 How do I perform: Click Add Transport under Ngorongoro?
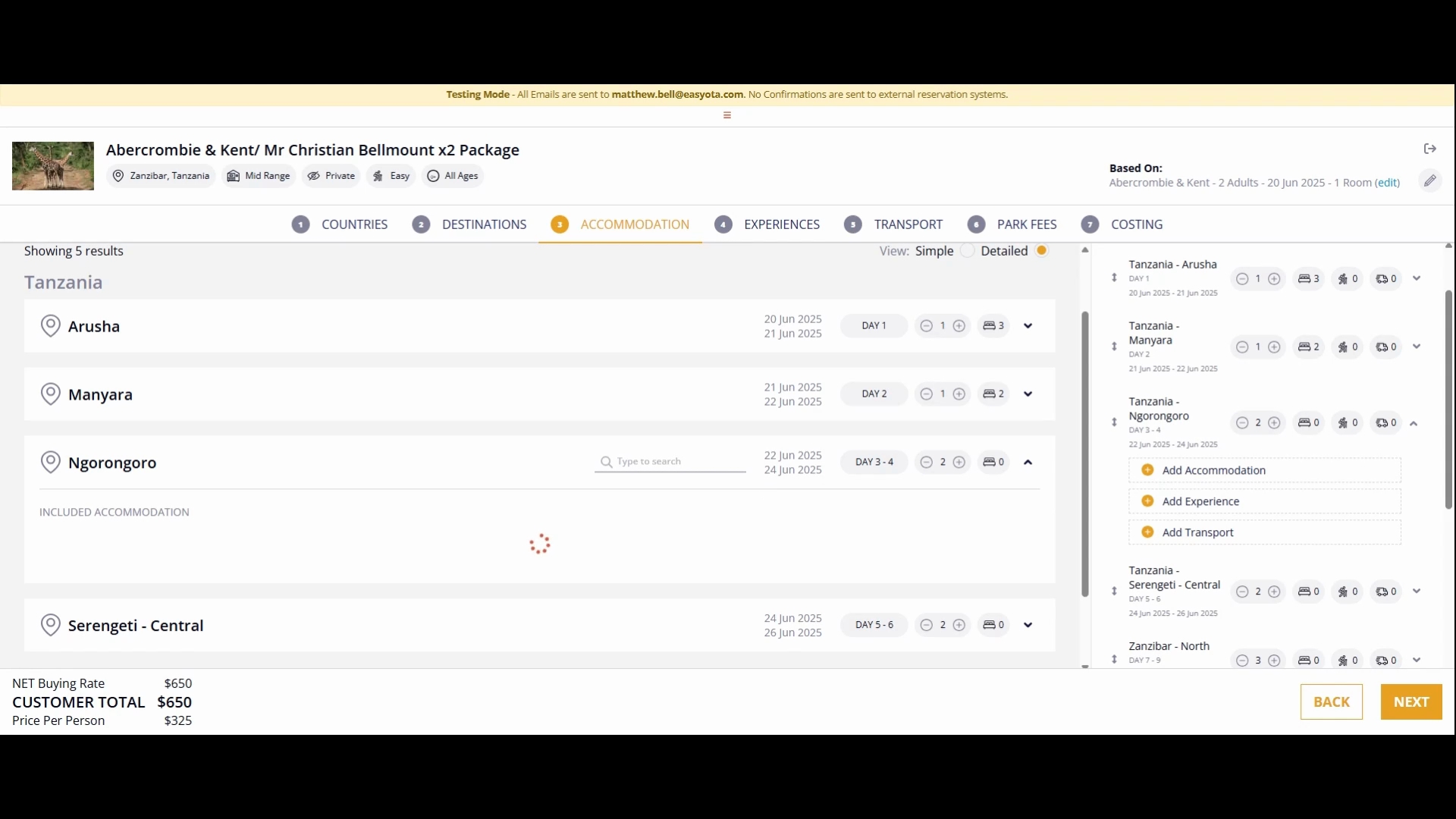coord(1265,532)
